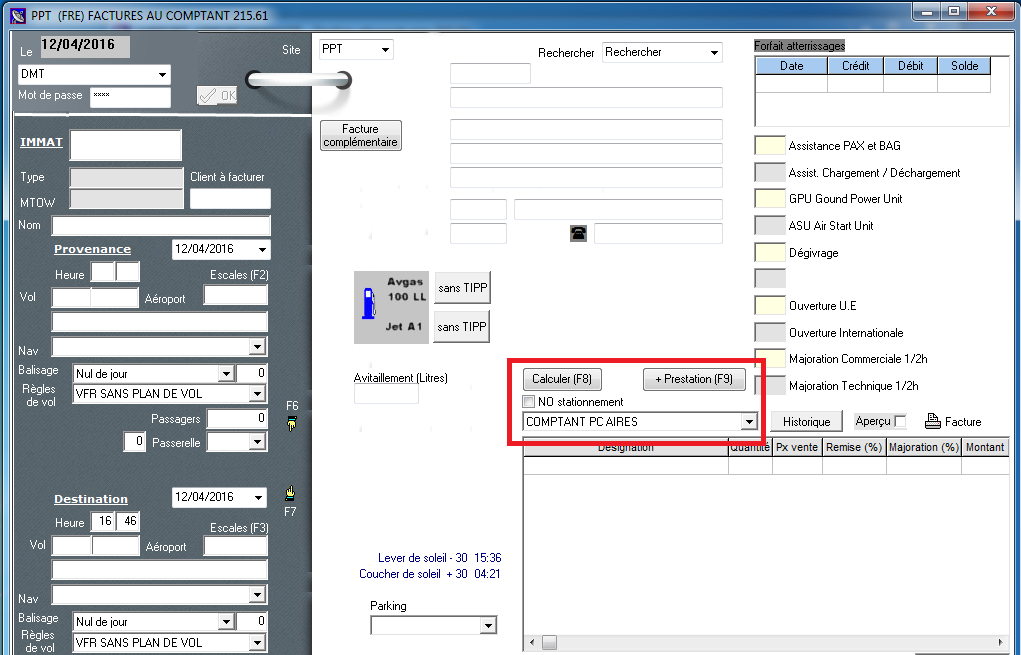The height and width of the screenshot is (655, 1021).
Task: Open the Passerelle dropdown
Action: point(256,441)
